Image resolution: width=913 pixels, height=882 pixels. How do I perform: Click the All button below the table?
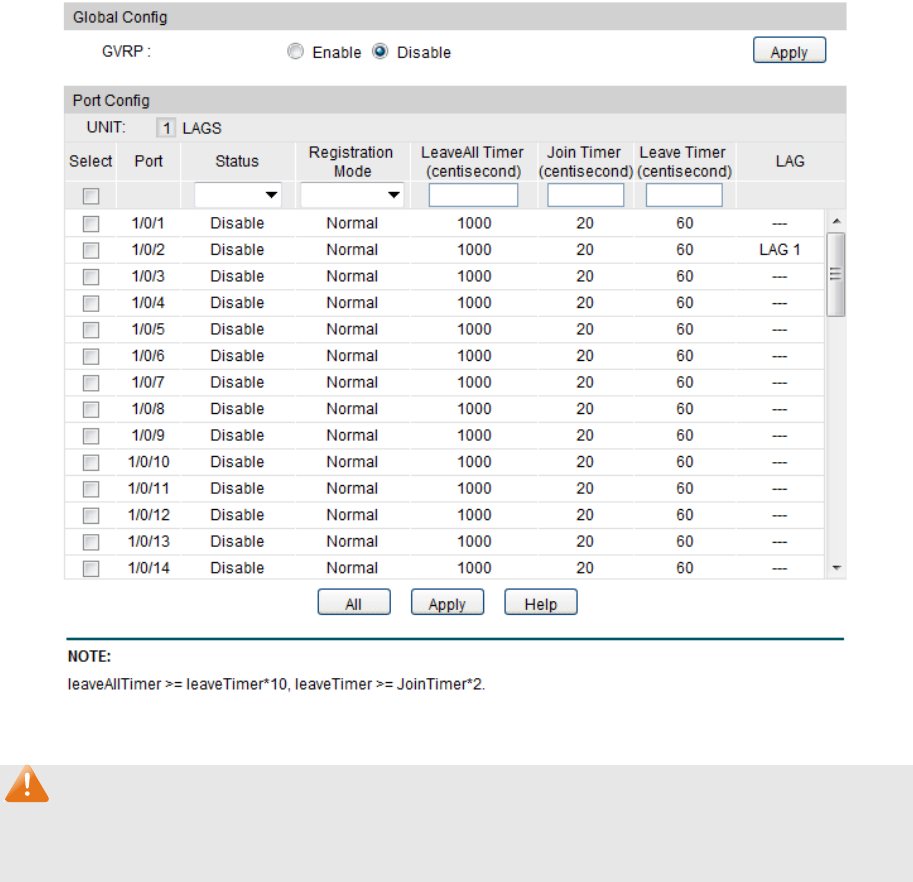[354, 602]
